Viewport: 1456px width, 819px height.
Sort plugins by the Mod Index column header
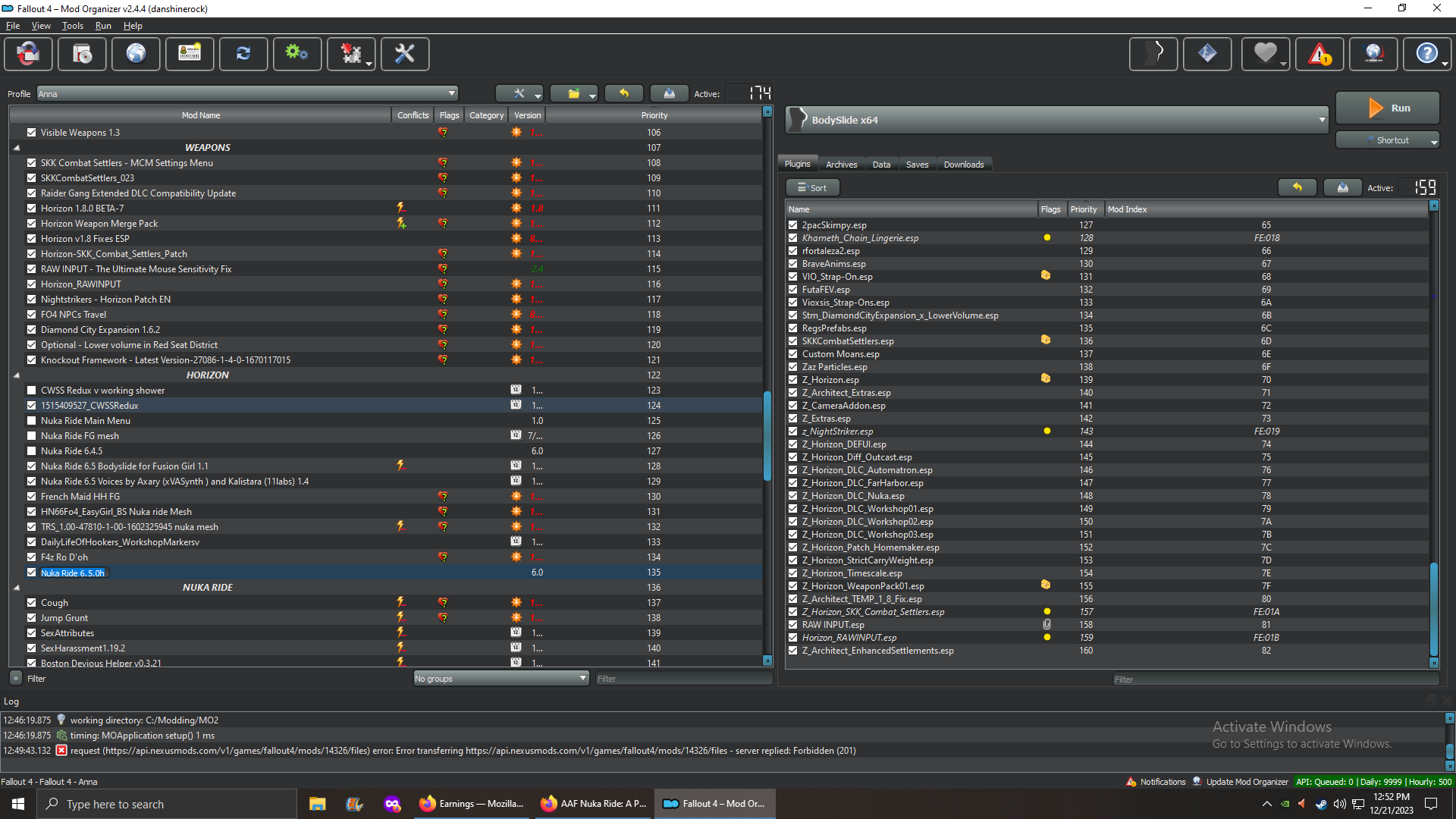coord(1266,209)
